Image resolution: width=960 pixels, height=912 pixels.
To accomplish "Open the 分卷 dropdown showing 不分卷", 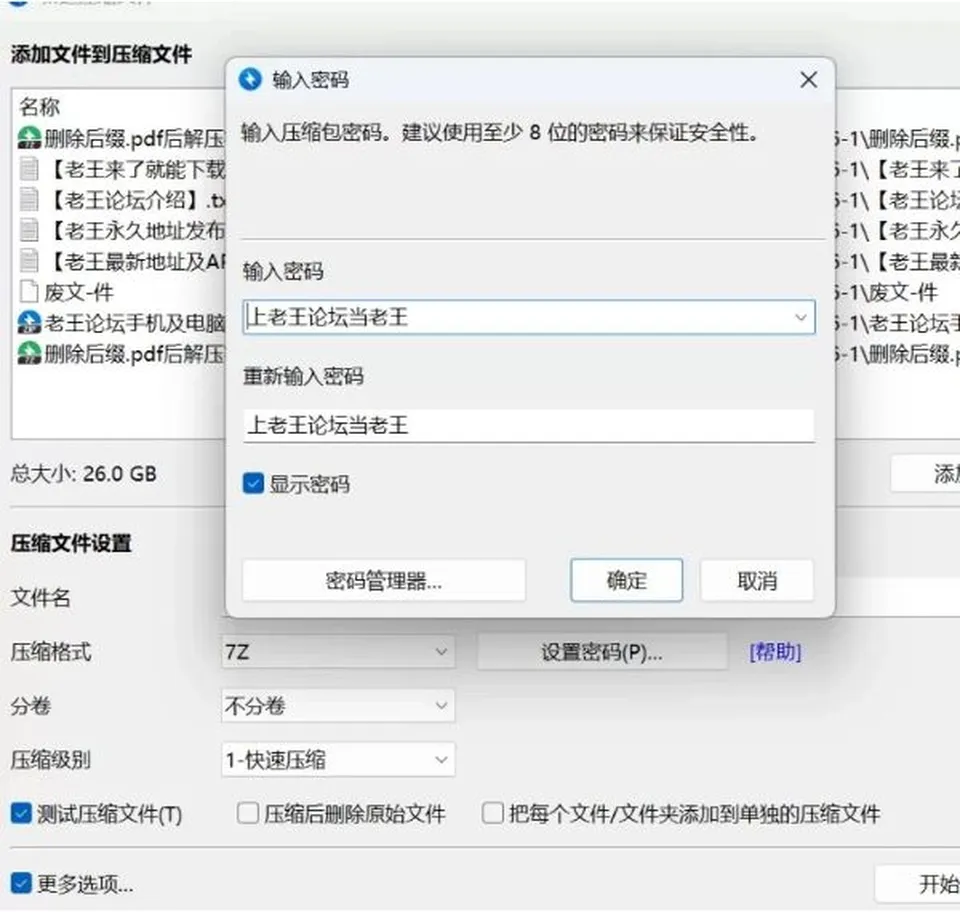I will 338,706.
